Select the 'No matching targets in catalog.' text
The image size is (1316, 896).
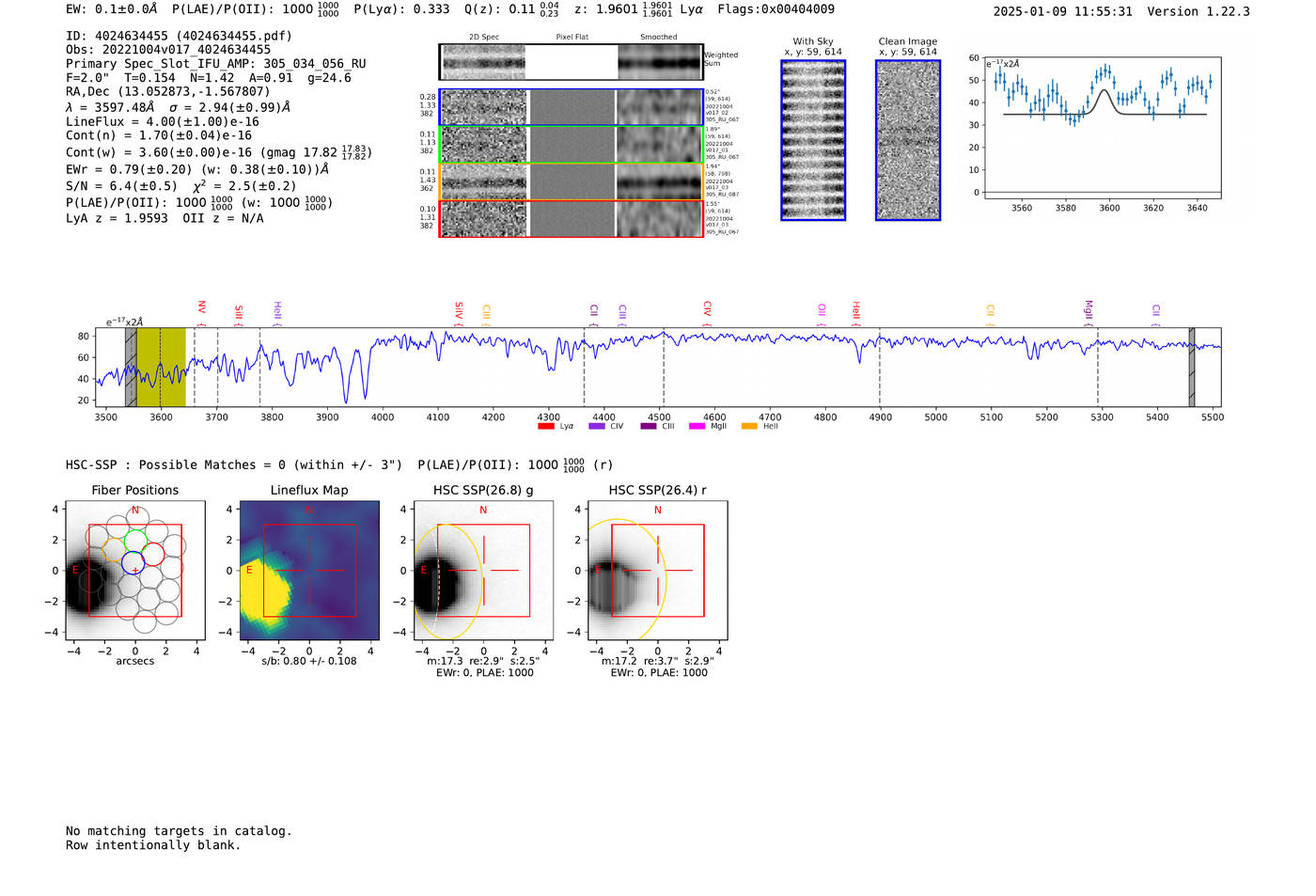click(179, 831)
